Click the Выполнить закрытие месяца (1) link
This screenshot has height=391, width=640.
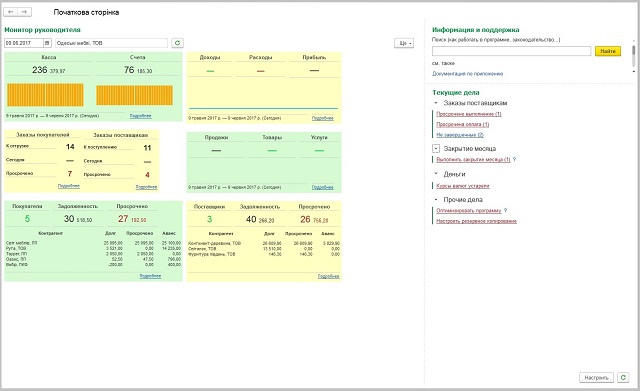click(473, 160)
